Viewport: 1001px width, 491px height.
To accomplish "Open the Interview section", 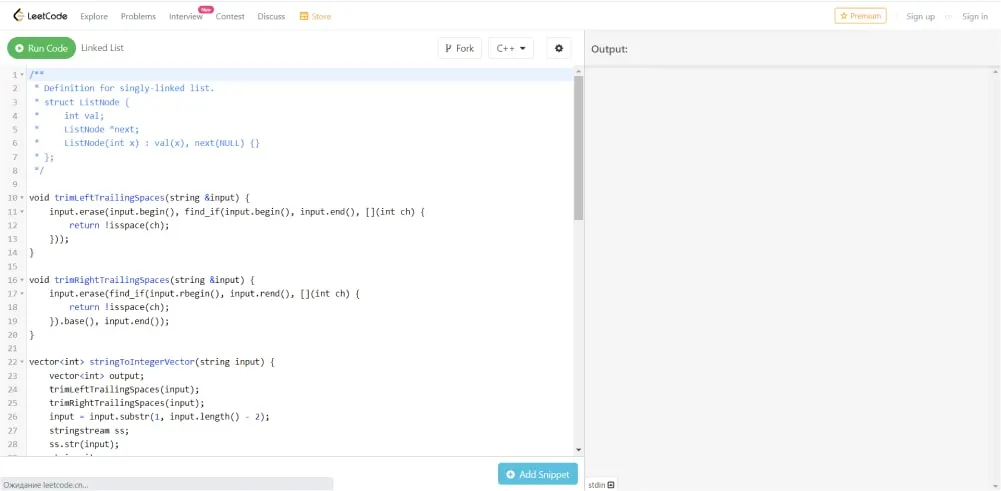I will 185,17.
